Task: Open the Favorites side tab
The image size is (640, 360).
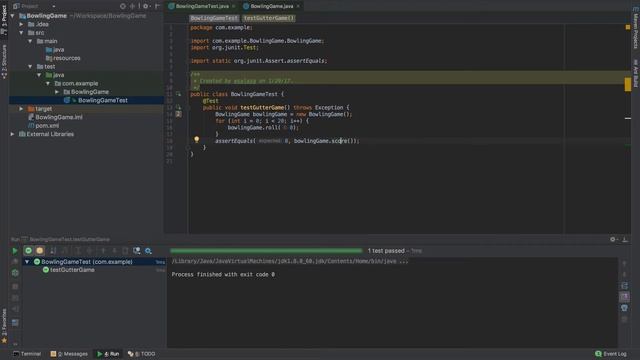Action: tap(4, 325)
